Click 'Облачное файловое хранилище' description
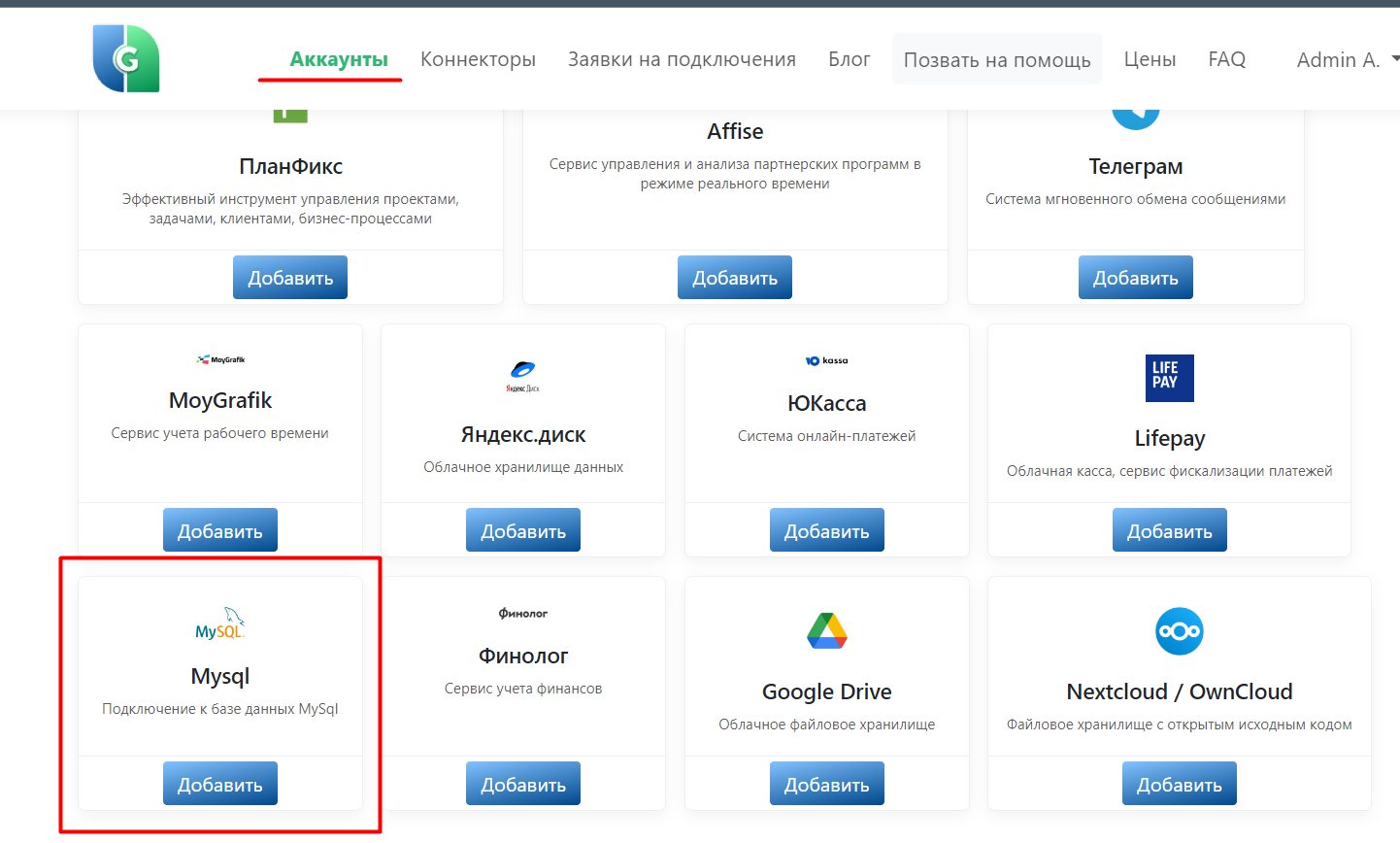The width and height of the screenshot is (1400, 843). pos(827,725)
